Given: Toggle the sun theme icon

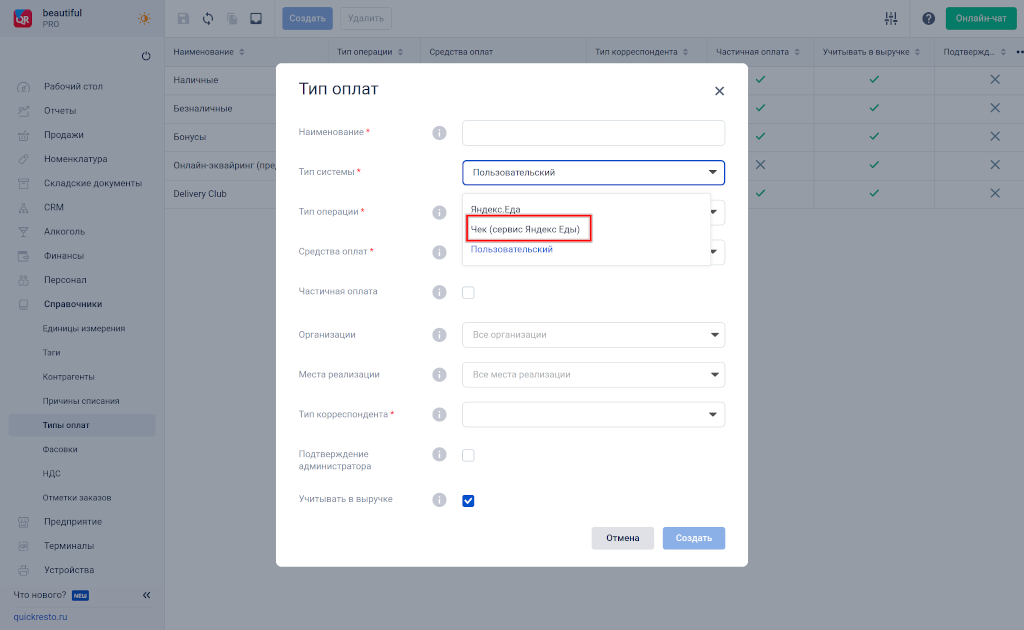Looking at the screenshot, I should [145, 18].
